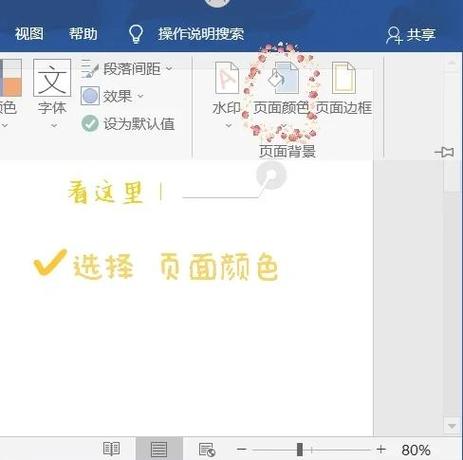Screen dimensions: 463x460
Task: Expand the 颜色 colors dropdown arrow
Action: 4,126
